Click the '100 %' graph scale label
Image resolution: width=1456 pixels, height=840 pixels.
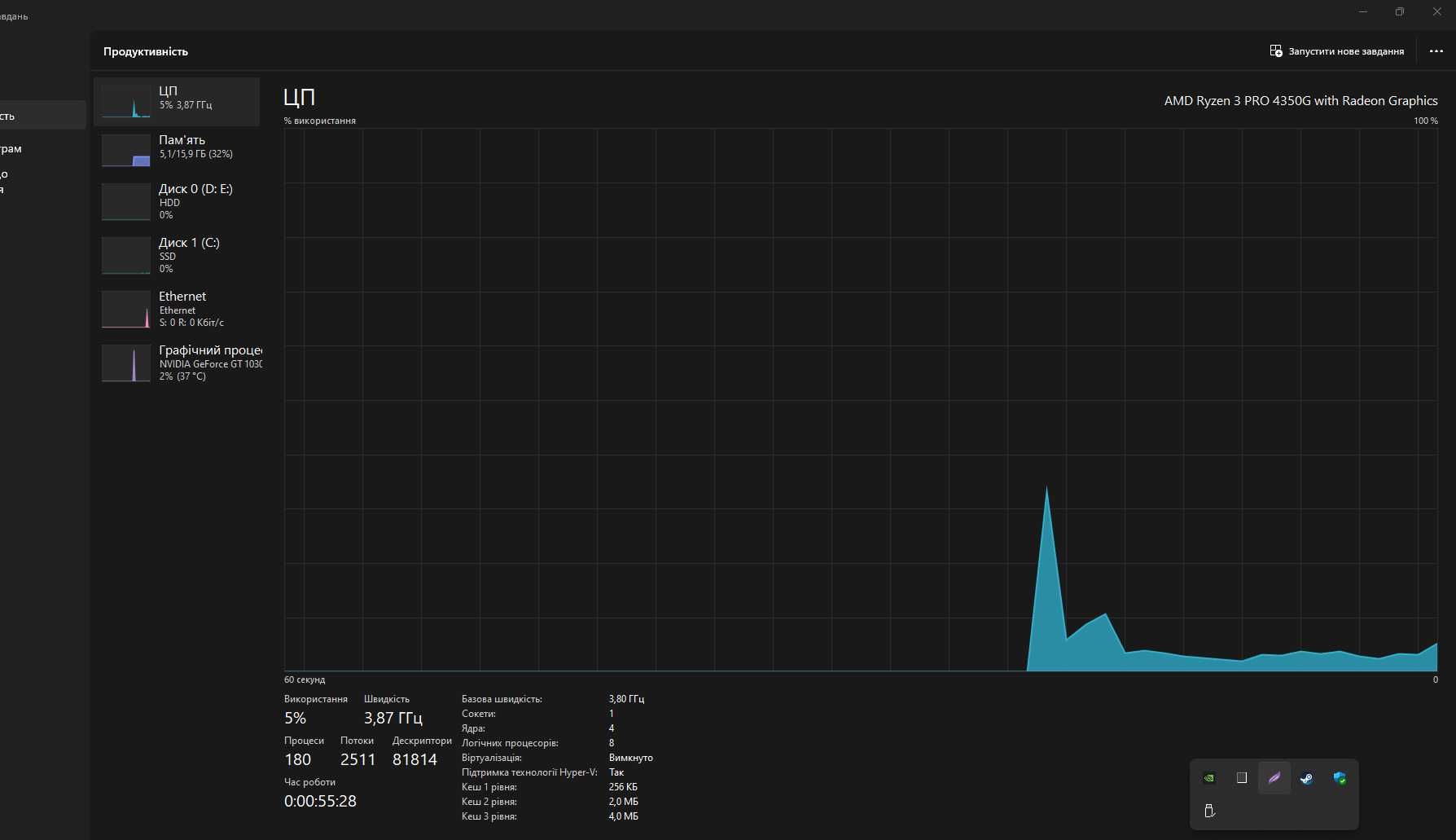[x=1426, y=121]
